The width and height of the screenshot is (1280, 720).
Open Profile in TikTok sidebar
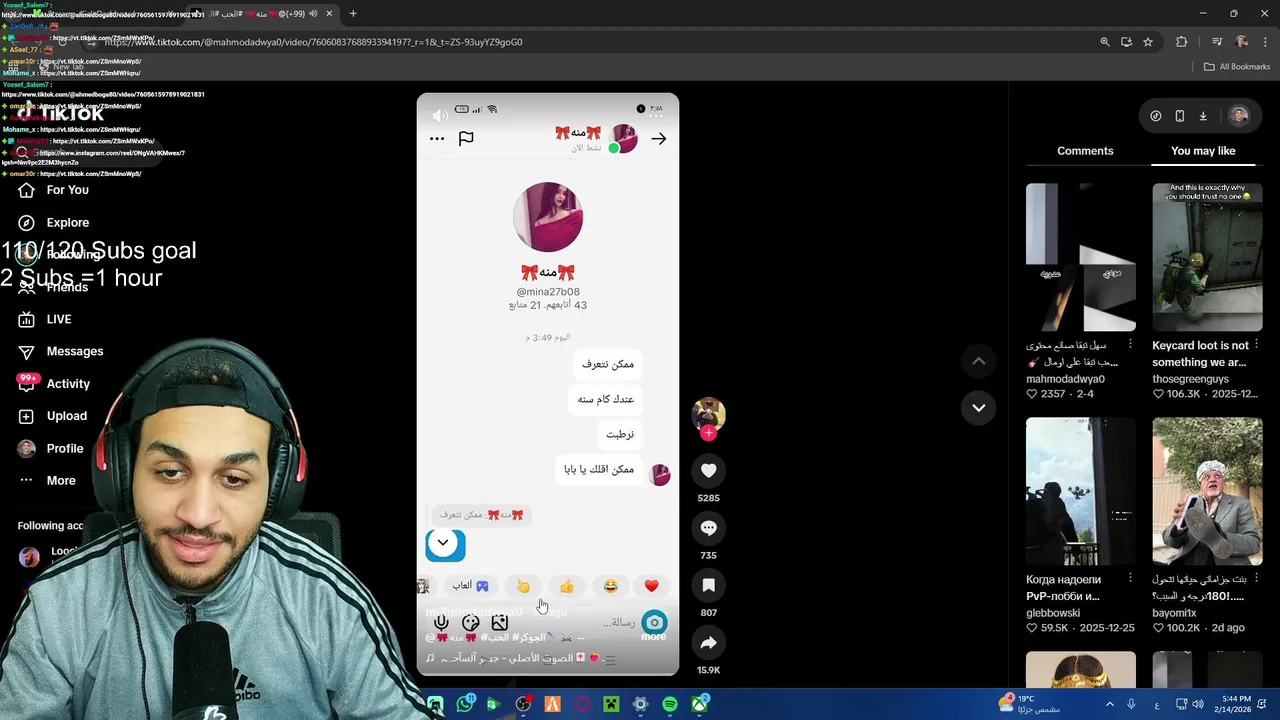click(x=65, y=448)
